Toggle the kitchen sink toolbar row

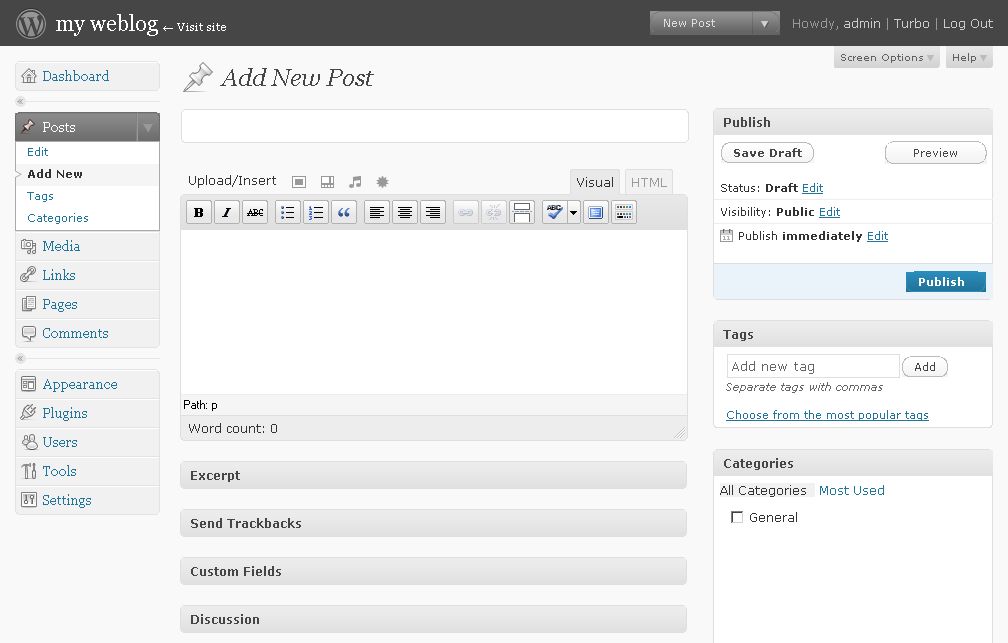[x=624, y=212]
